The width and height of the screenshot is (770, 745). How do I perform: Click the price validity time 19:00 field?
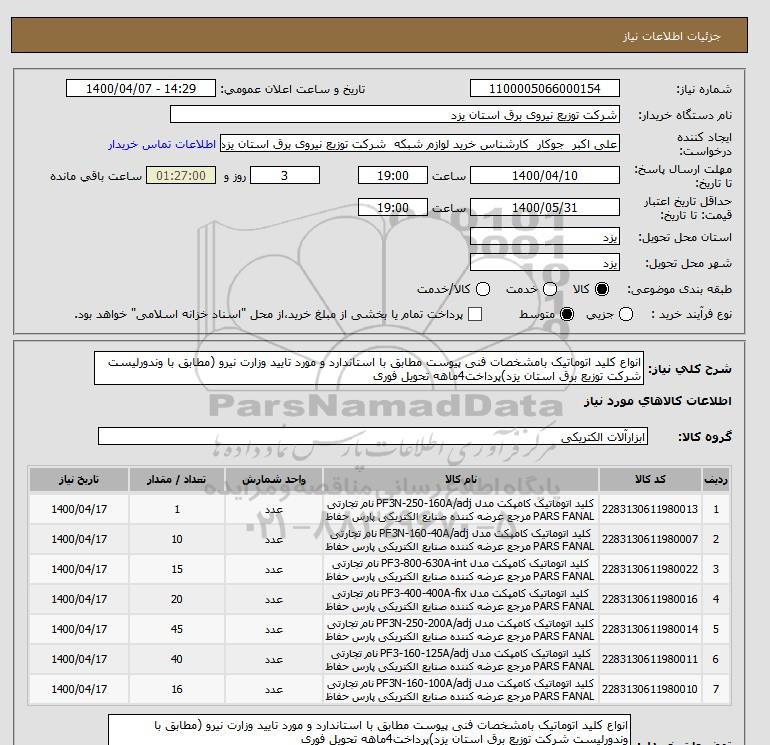(393, 207)
